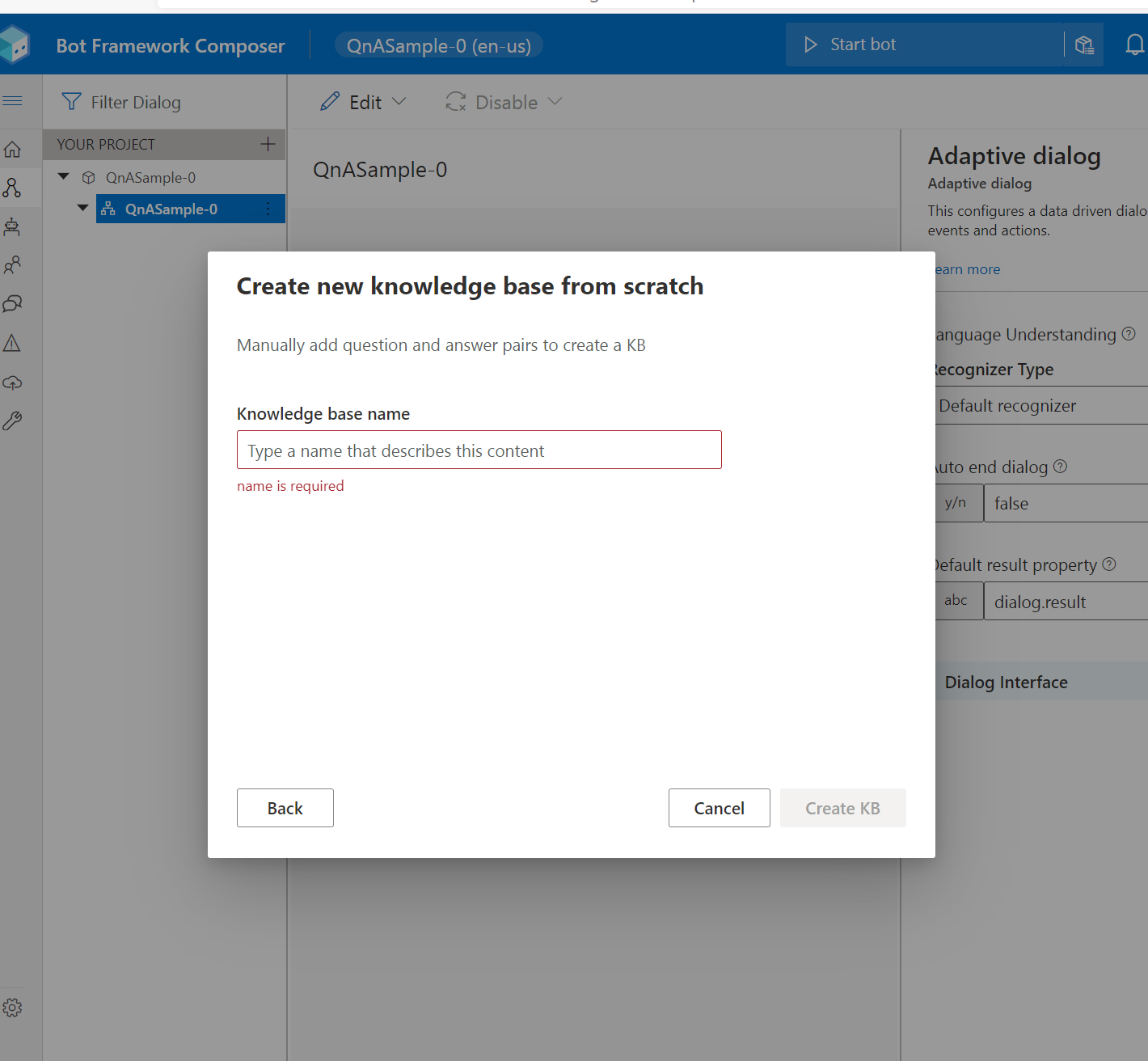Open the more options dots on QnASample-0 dialog

tap(268, 209)
